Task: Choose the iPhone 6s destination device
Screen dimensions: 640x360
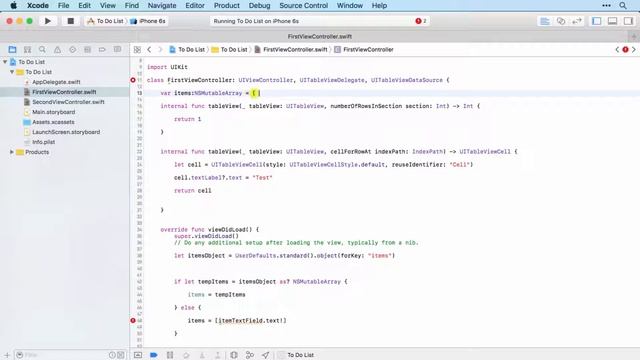Action: pyautogui.click(x=148, y=21)
